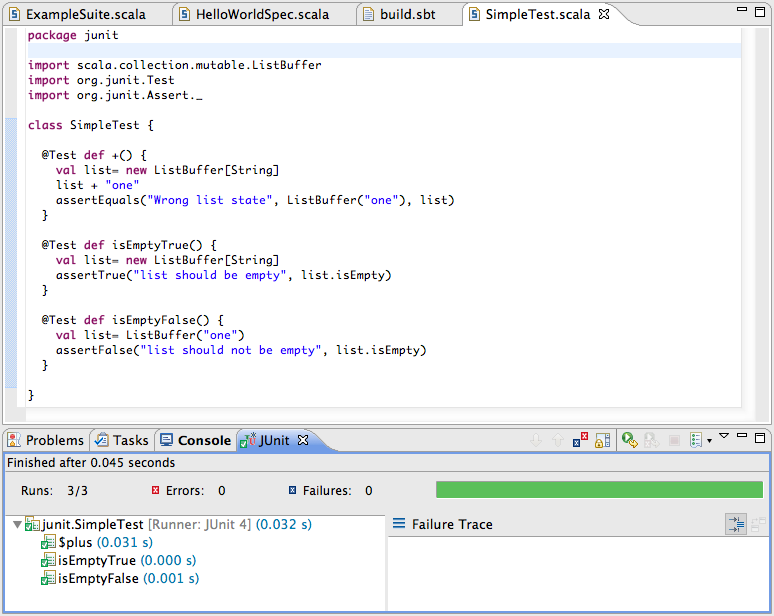Screen dimensions: 774x616
Task: Minimize the JUnit panel view
Action: pos(744,437)
